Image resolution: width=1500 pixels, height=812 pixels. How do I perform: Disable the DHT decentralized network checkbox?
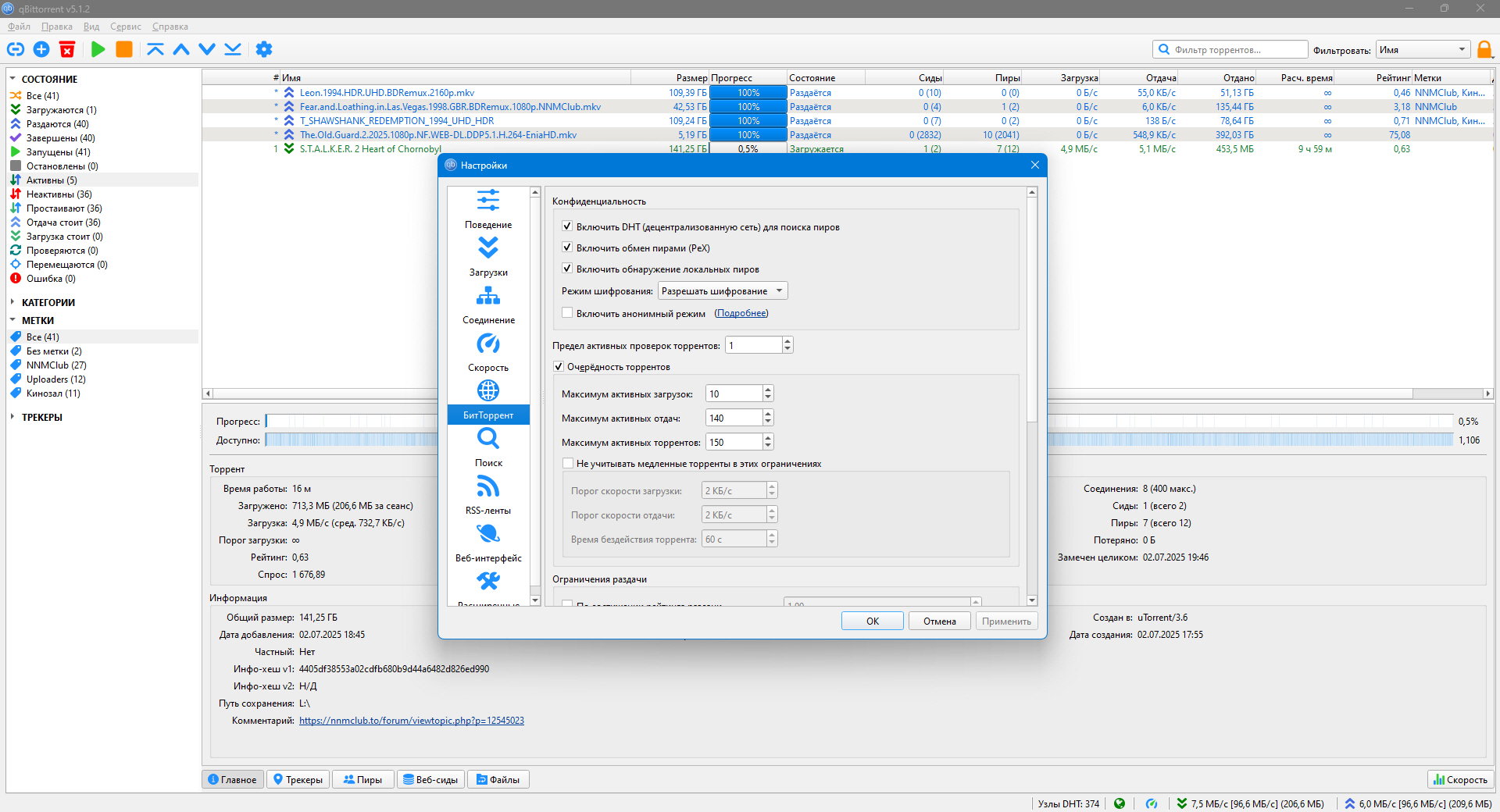[567, 226]
